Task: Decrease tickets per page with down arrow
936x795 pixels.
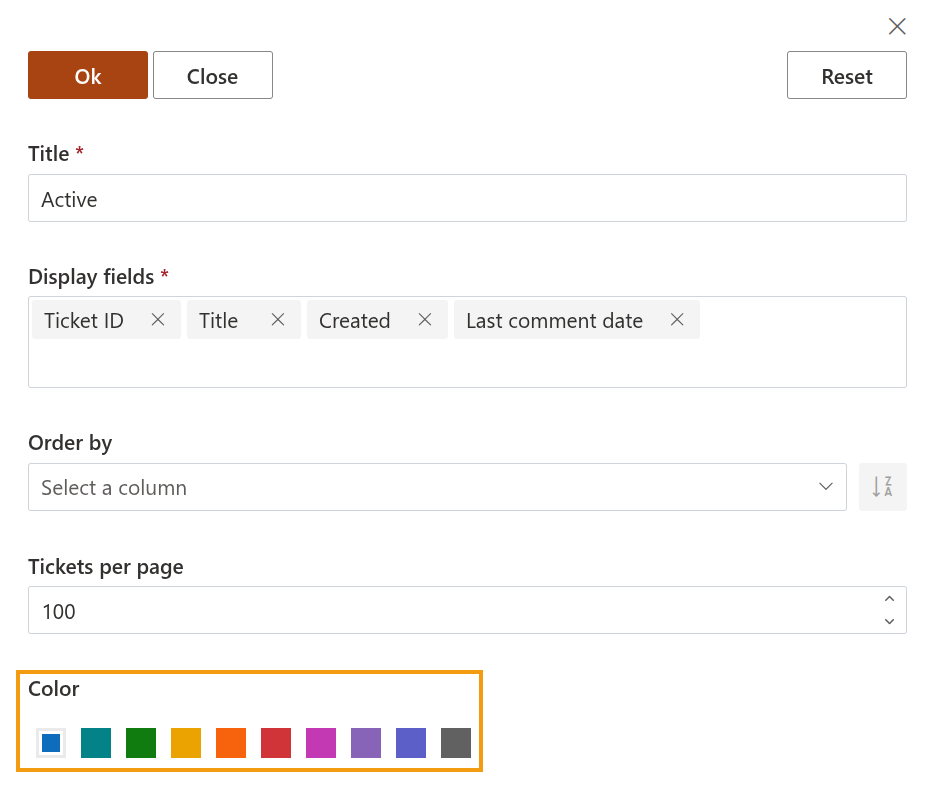Action: pos(889,621)
